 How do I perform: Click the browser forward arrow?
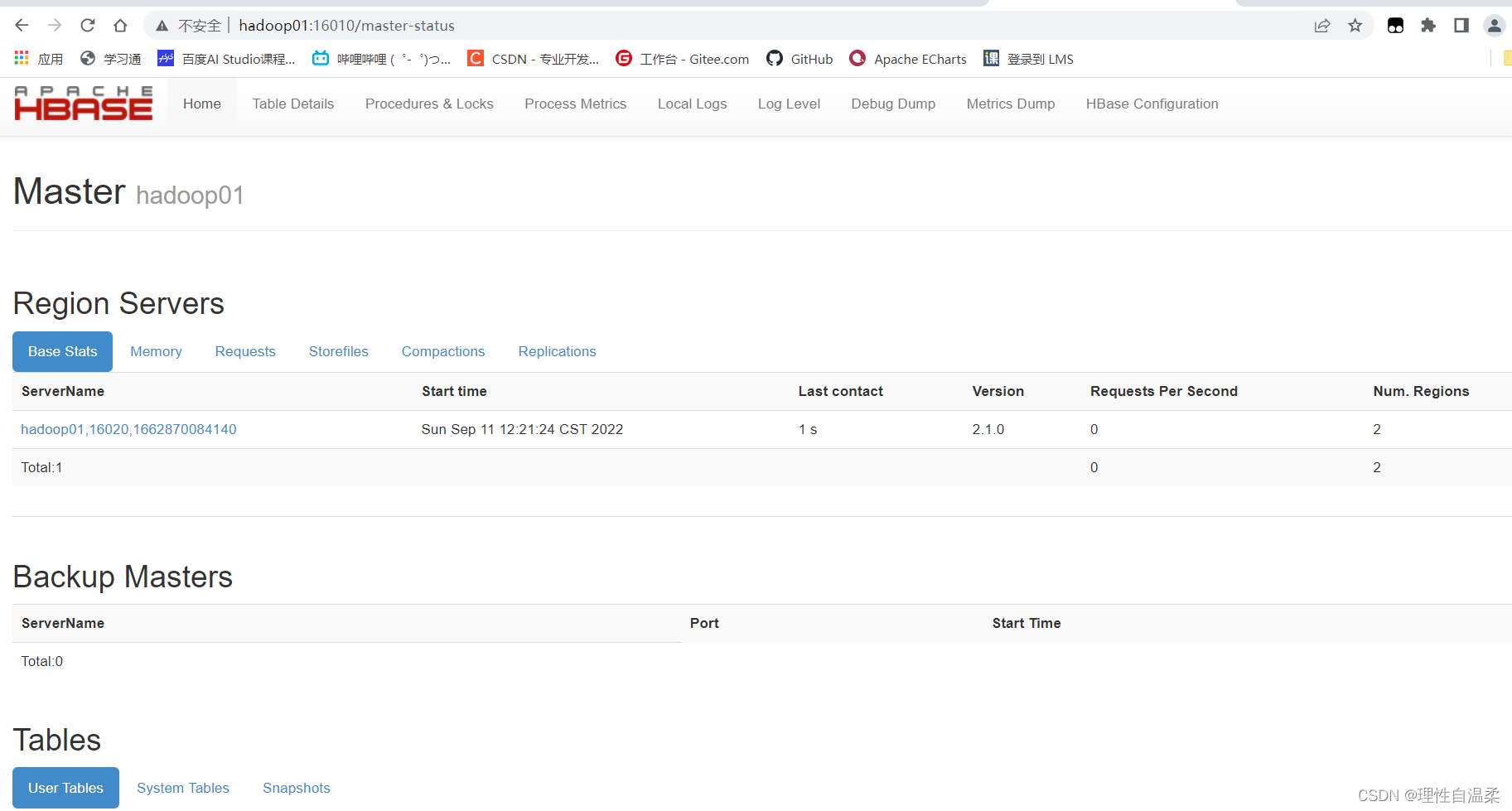coord(55,26)
